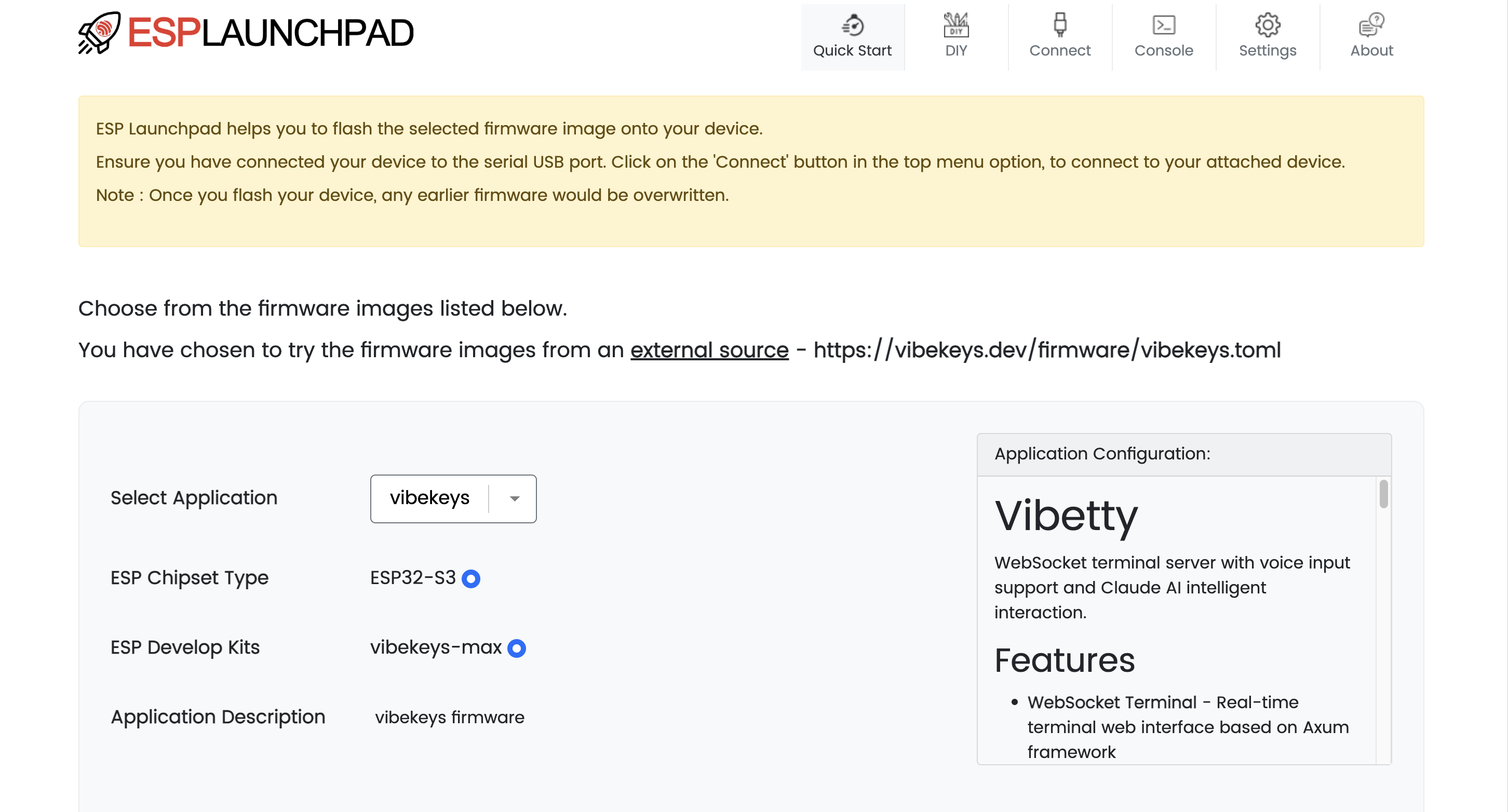Screen dimensions: 1508x812
Task: Select the ESP32-S3 chipset radio button
Action: 470,578
